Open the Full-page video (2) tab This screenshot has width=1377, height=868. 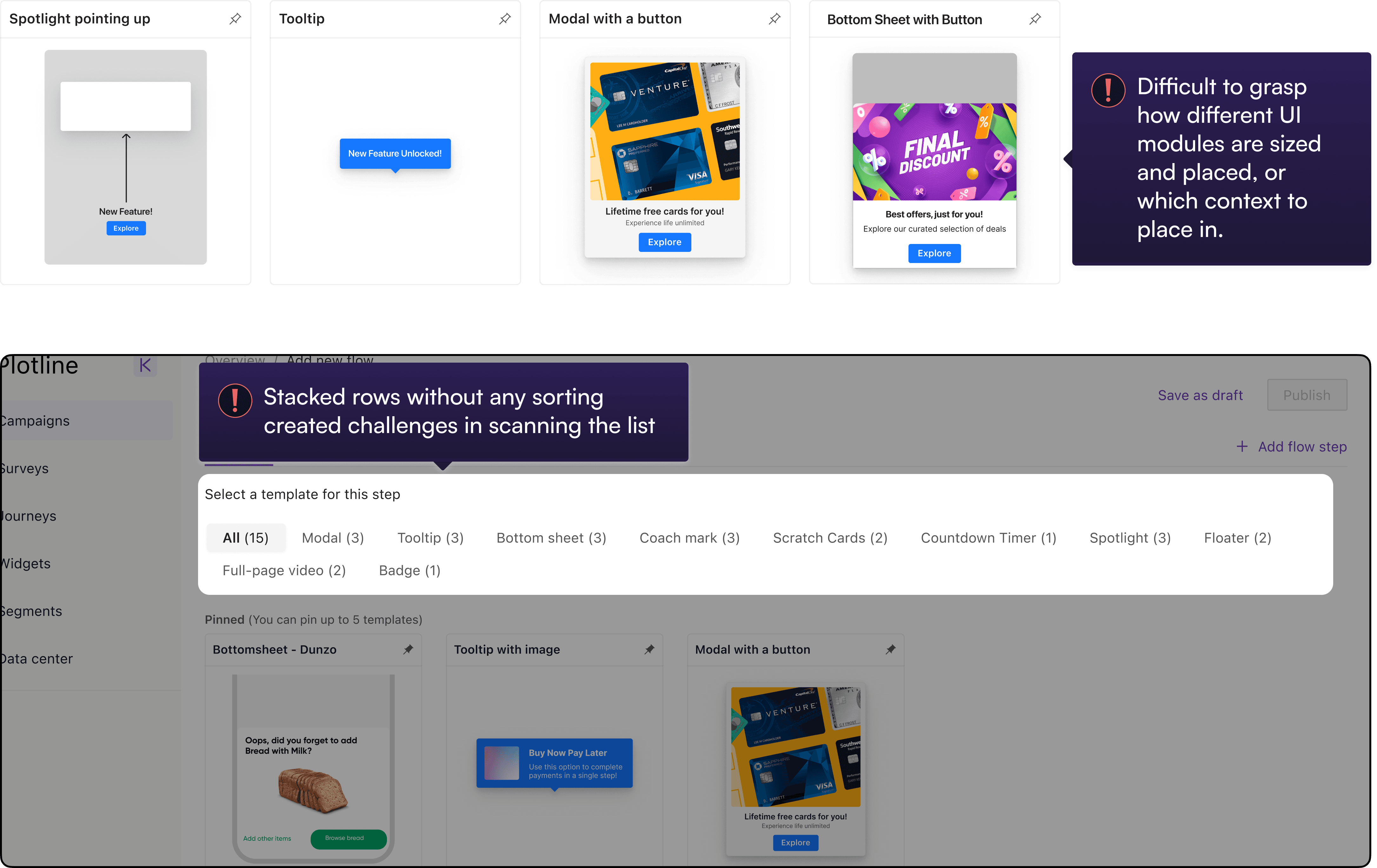tap(284, 570)
